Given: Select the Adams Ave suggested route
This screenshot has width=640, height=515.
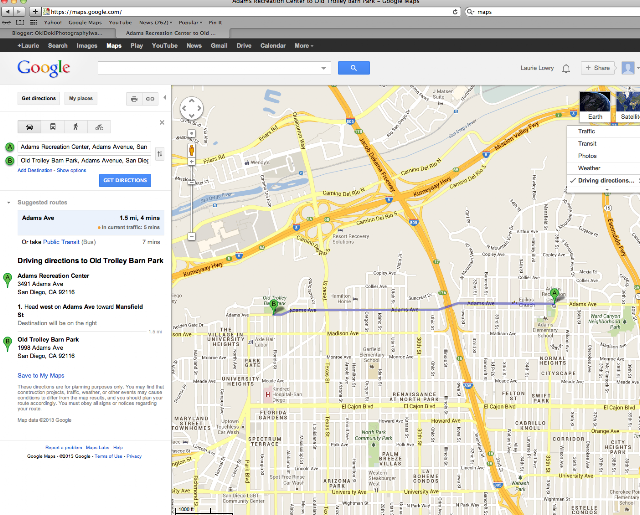Looking at the screenshot, I should point(91,222).
